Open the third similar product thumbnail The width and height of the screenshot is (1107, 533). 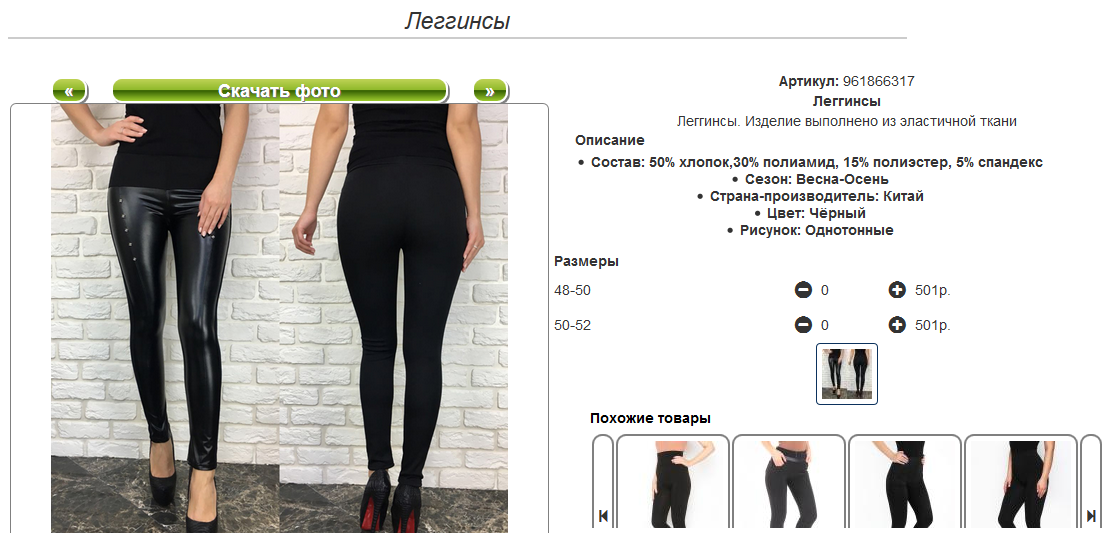pyautogui.click(x=904, y=484)
